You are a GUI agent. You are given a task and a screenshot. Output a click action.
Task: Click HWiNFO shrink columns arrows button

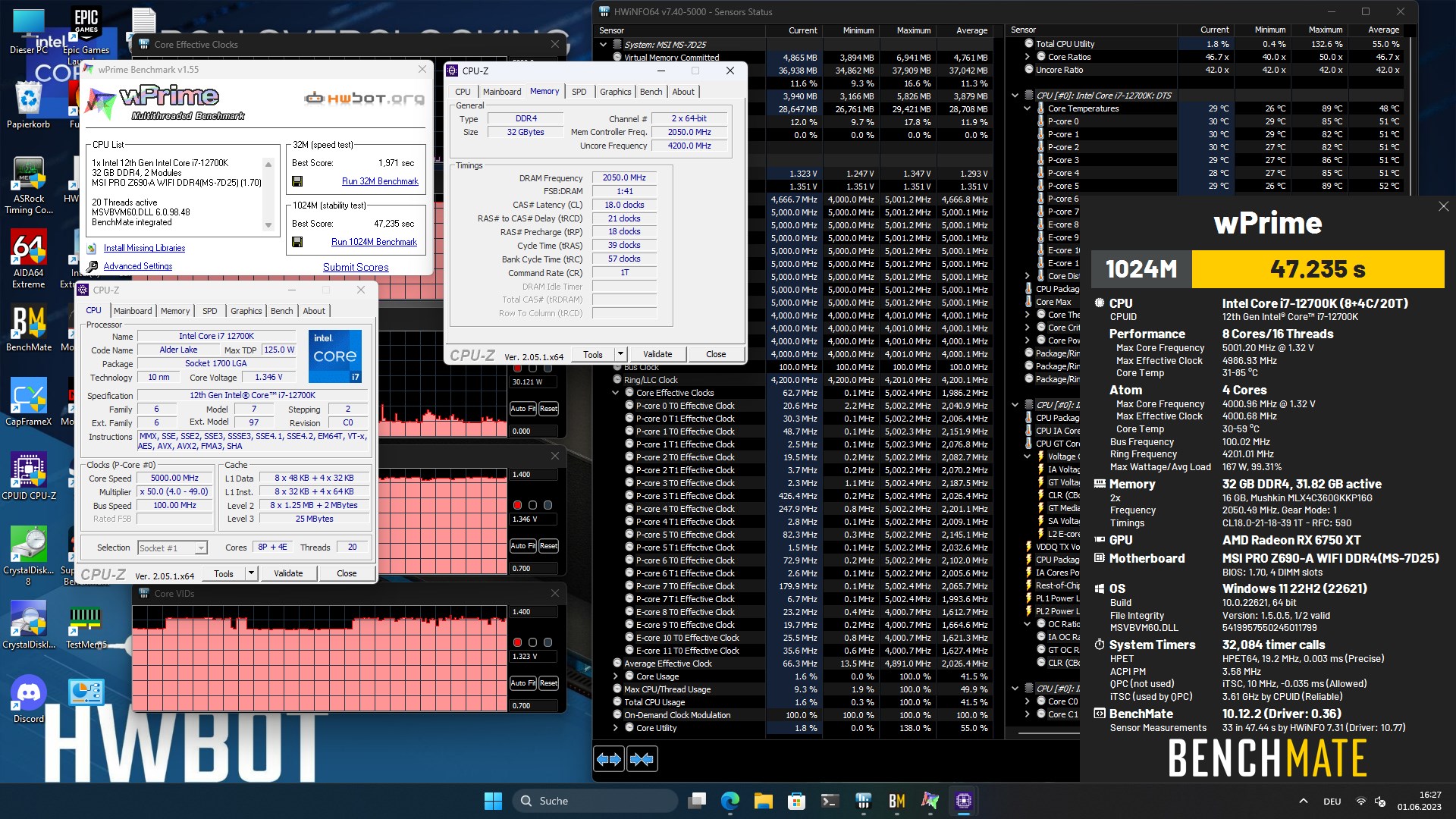[x=642, y=759]
